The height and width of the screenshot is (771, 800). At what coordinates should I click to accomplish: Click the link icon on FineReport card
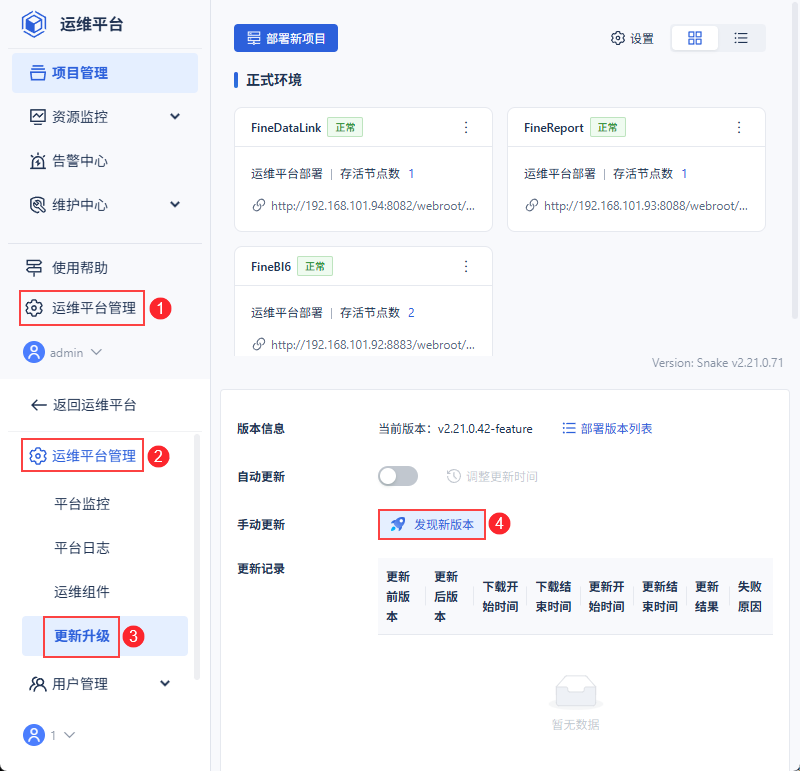click(x=532, y=205)
